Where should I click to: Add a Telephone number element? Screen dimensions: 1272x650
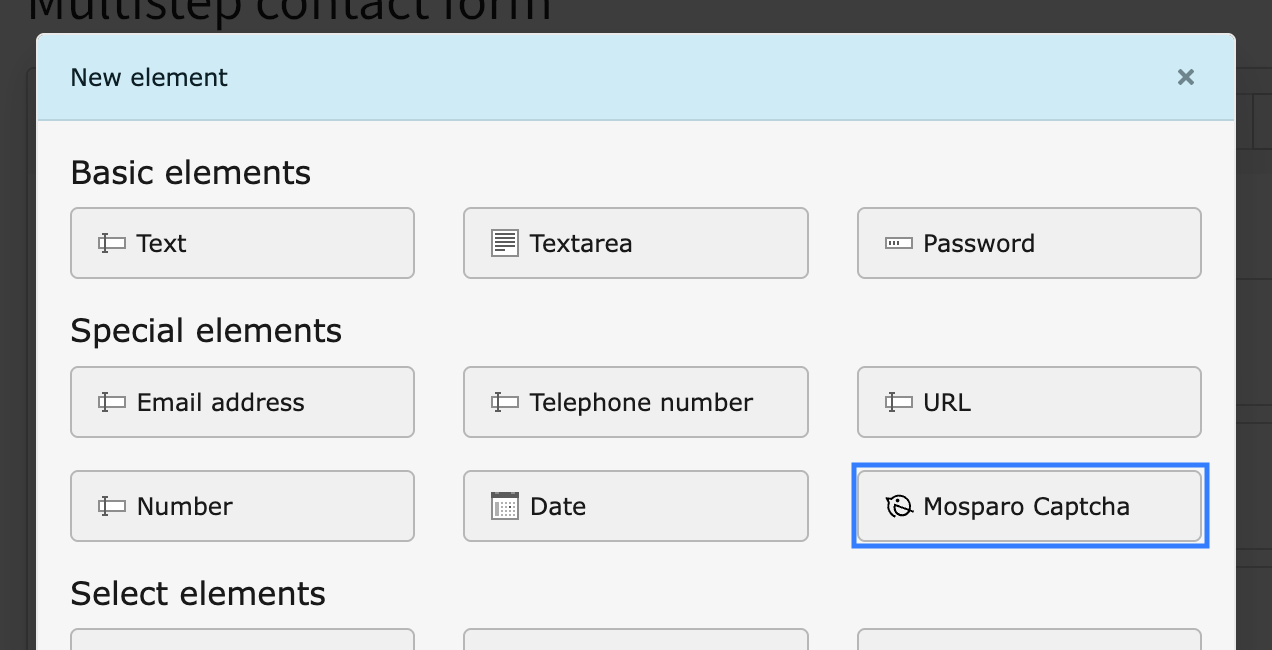click(x=635, y=402)
